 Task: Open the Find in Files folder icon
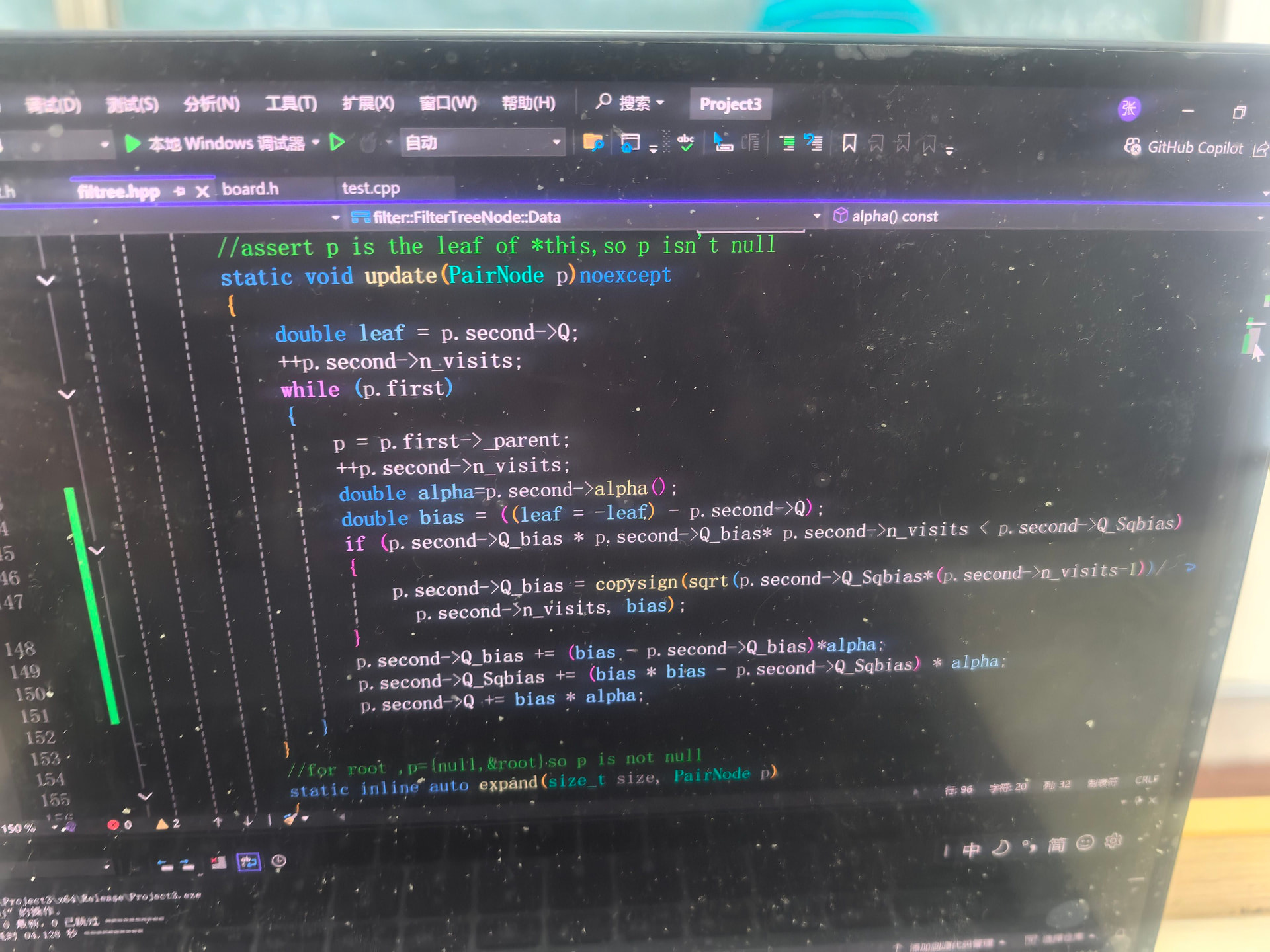pos(593,142)
